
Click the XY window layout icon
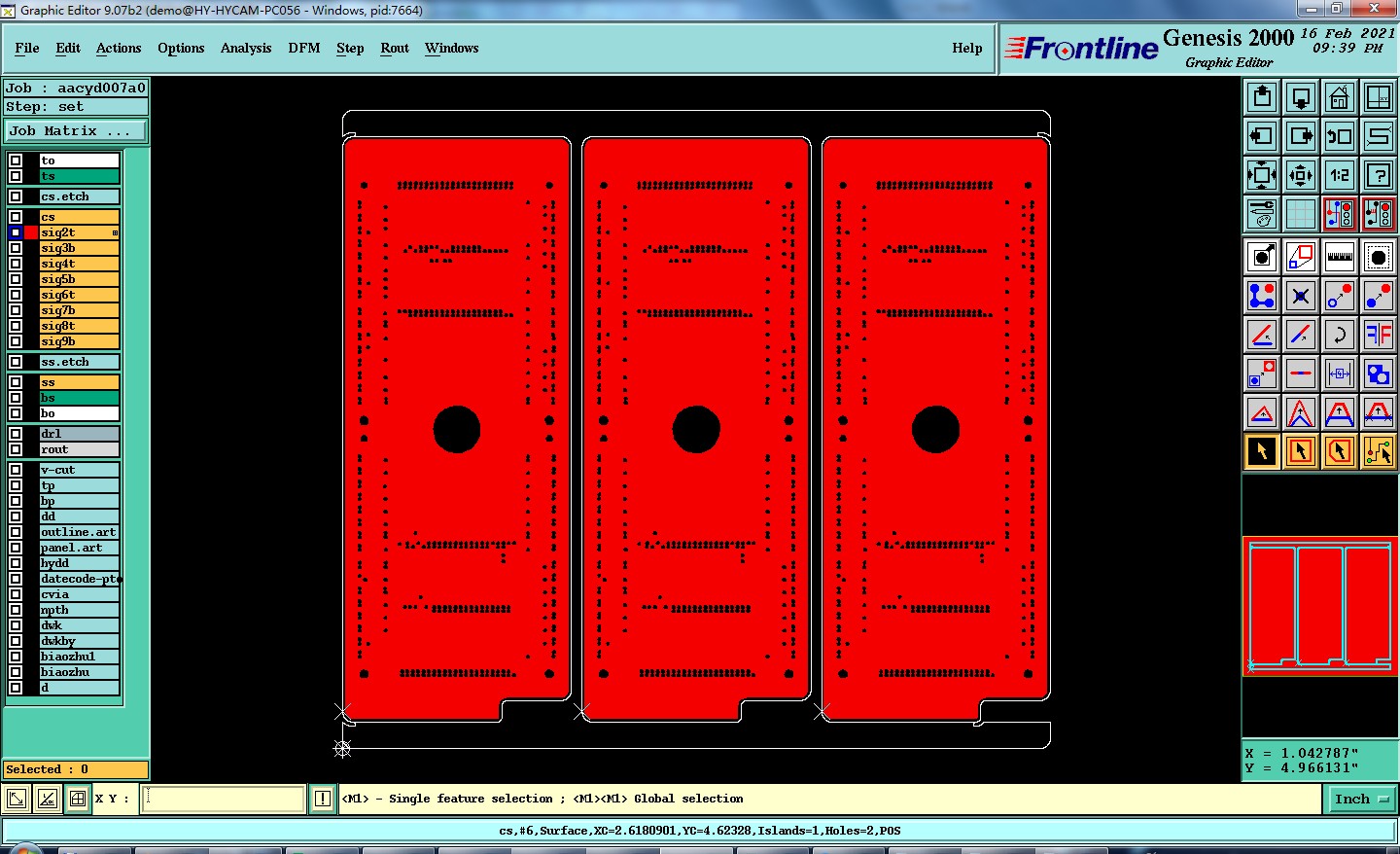tap(1379, 97)
